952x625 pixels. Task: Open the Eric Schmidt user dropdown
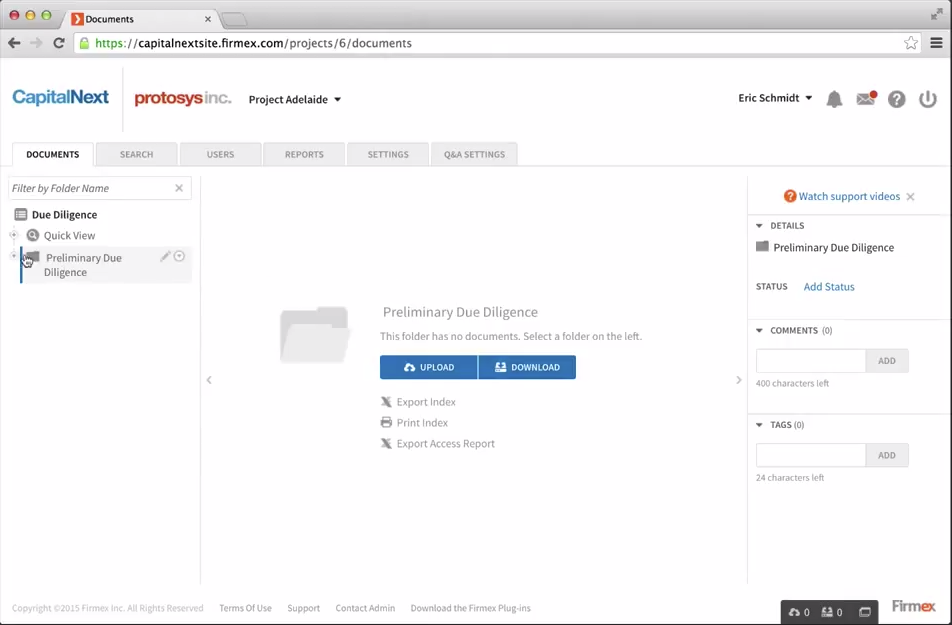(775, 98)
